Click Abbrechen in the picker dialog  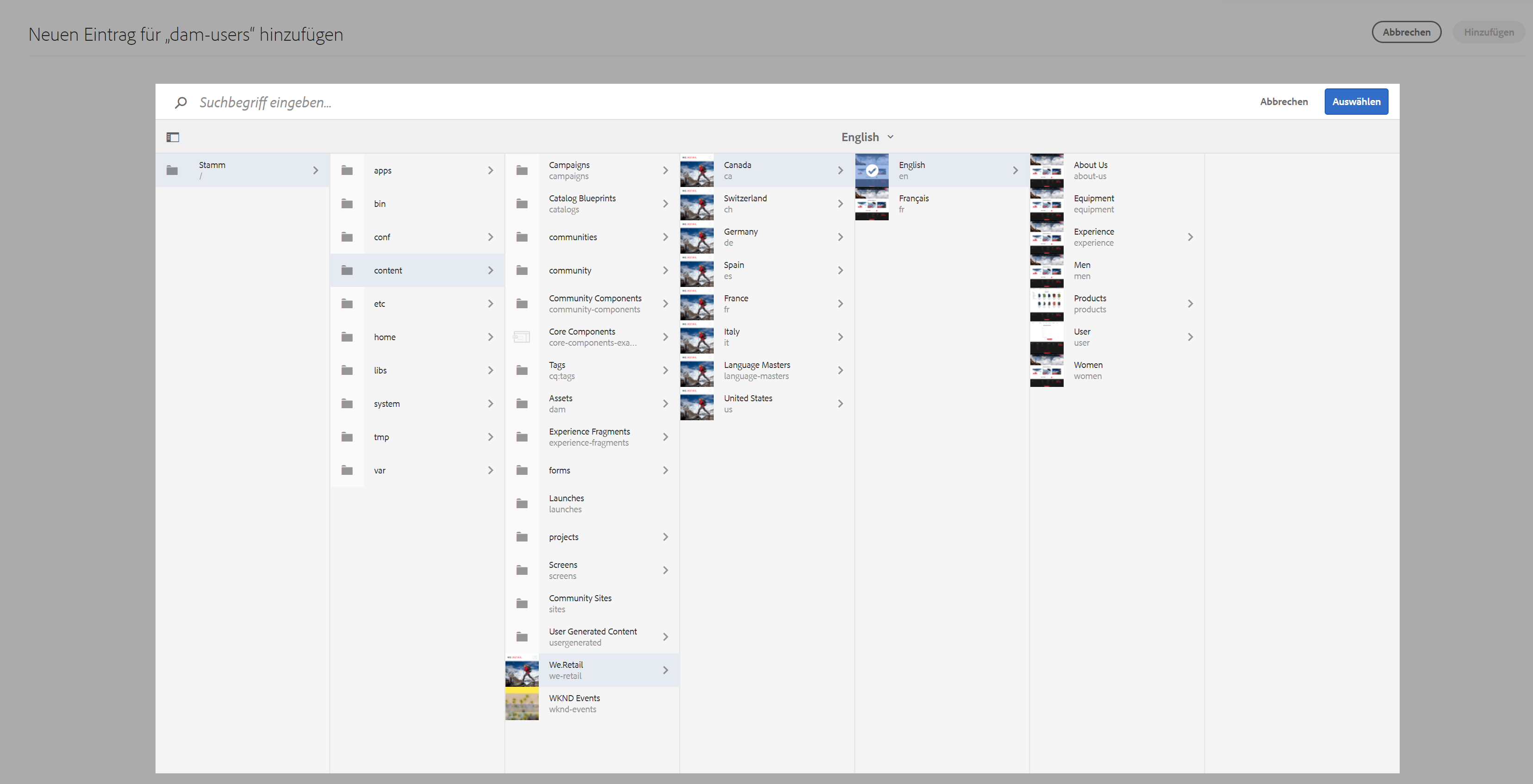coord(1284,102)
